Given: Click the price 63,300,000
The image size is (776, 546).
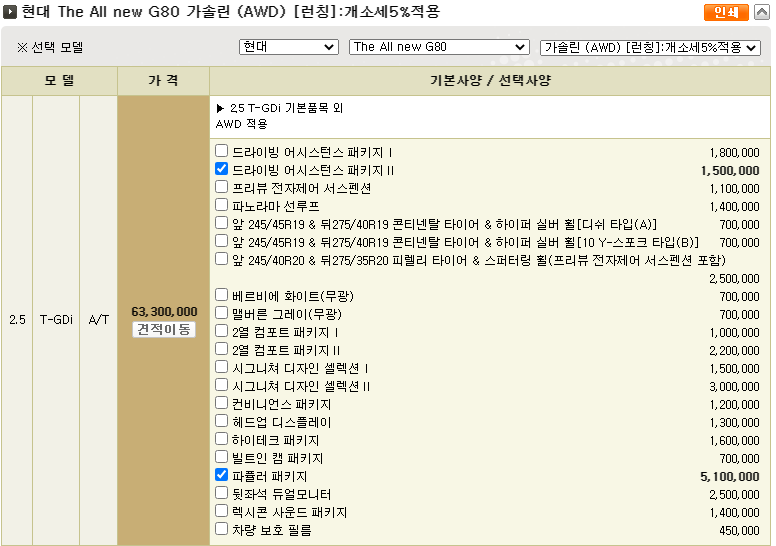Looking at the screenshot, I should click(x=164, y=311).
